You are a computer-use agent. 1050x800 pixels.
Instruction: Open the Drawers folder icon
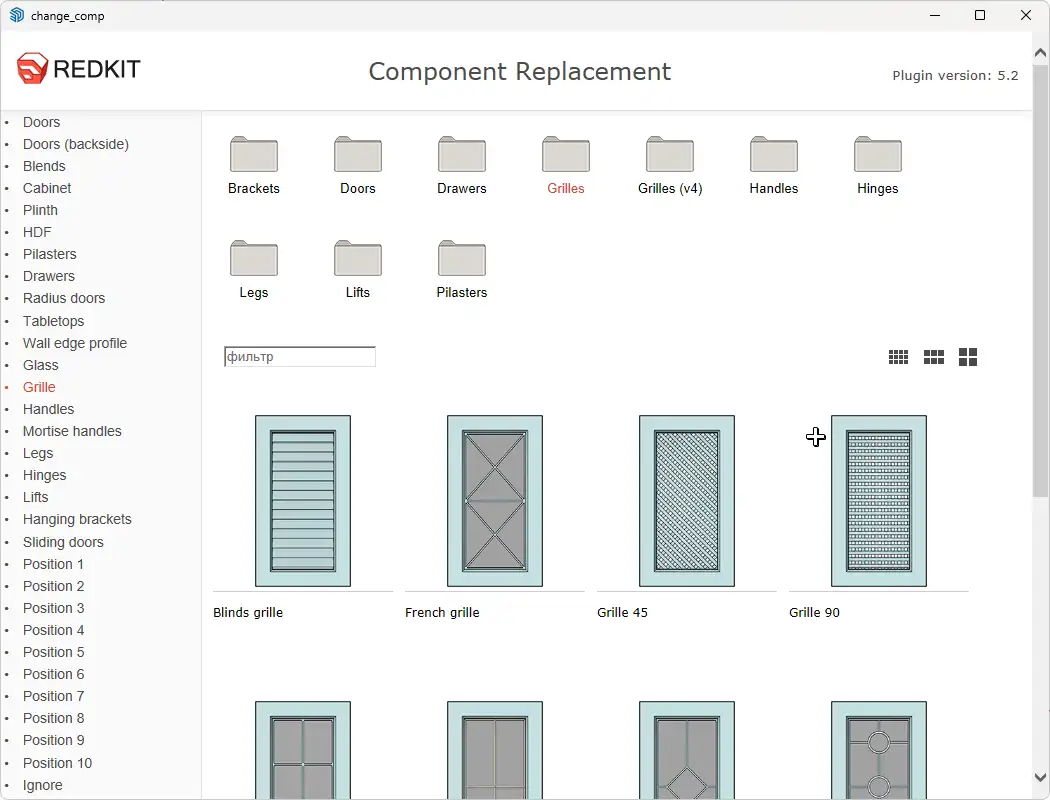[x=461, y=157]
